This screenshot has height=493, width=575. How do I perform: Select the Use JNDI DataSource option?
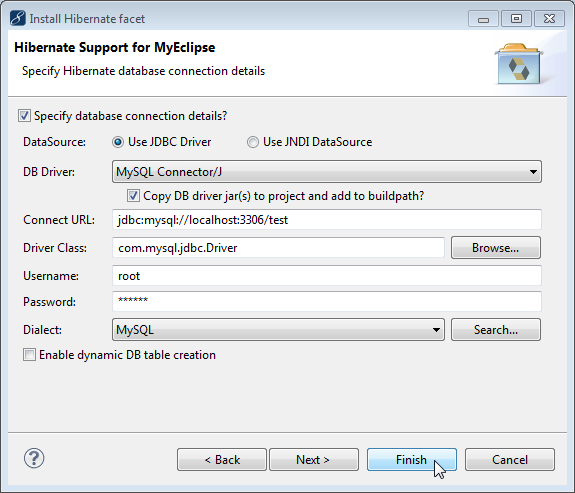pyautogui.click(x=253, y=142)
